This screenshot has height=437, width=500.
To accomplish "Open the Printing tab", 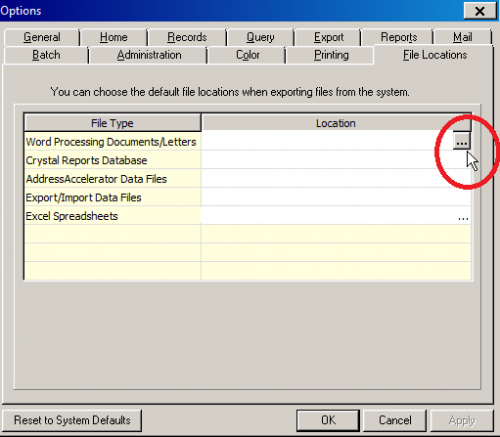I will point(331,55).
